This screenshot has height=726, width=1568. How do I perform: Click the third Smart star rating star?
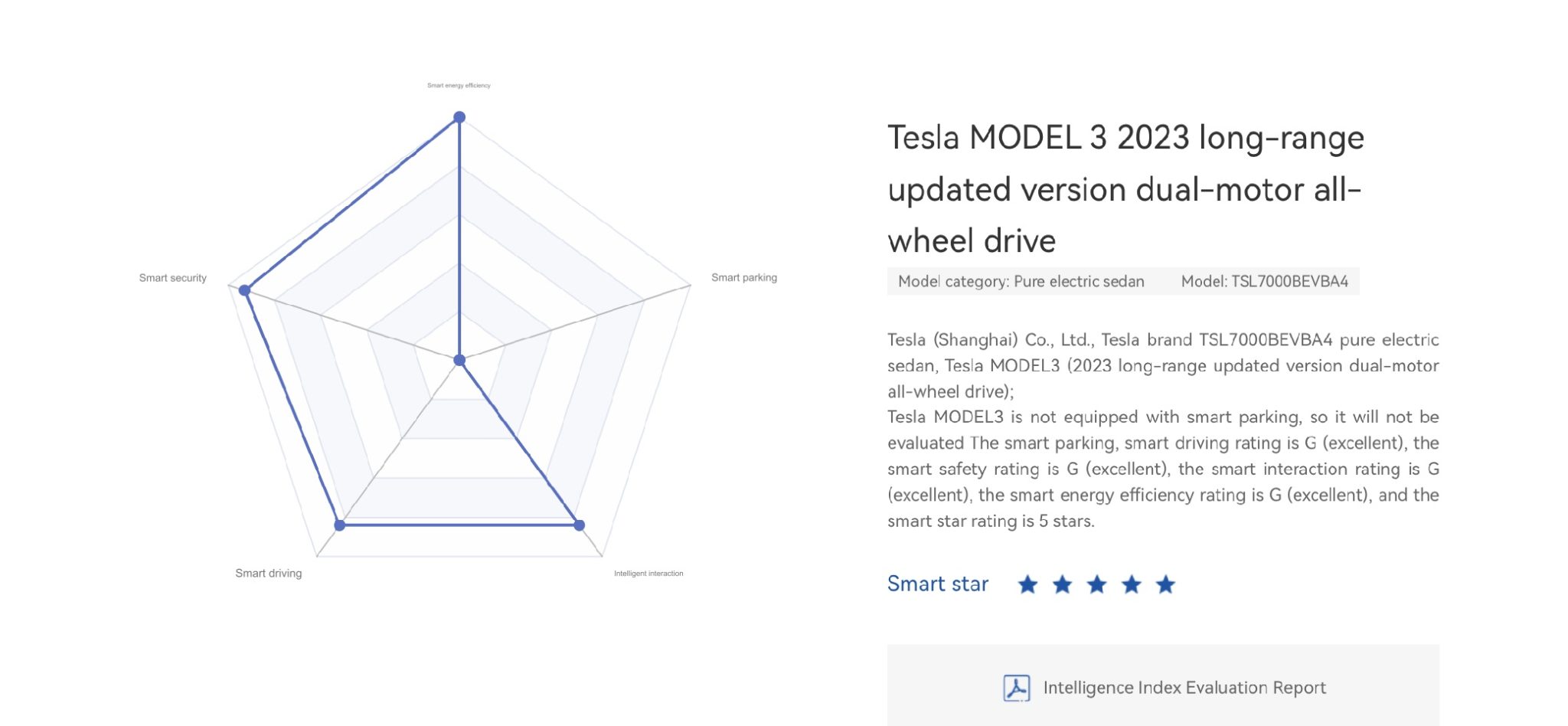click(1096, 585)
